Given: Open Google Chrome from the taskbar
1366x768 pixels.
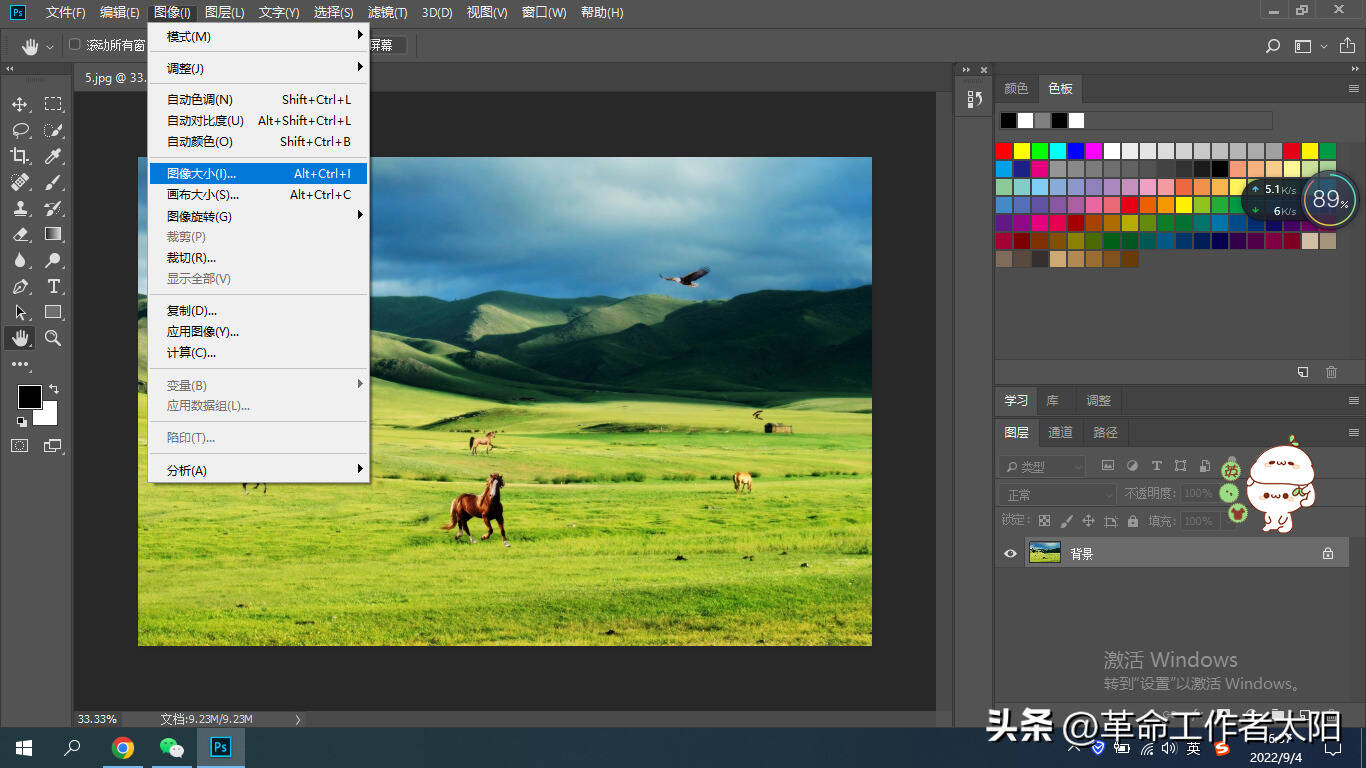Looking at the screenshot, I should click(x=123, y=748).
